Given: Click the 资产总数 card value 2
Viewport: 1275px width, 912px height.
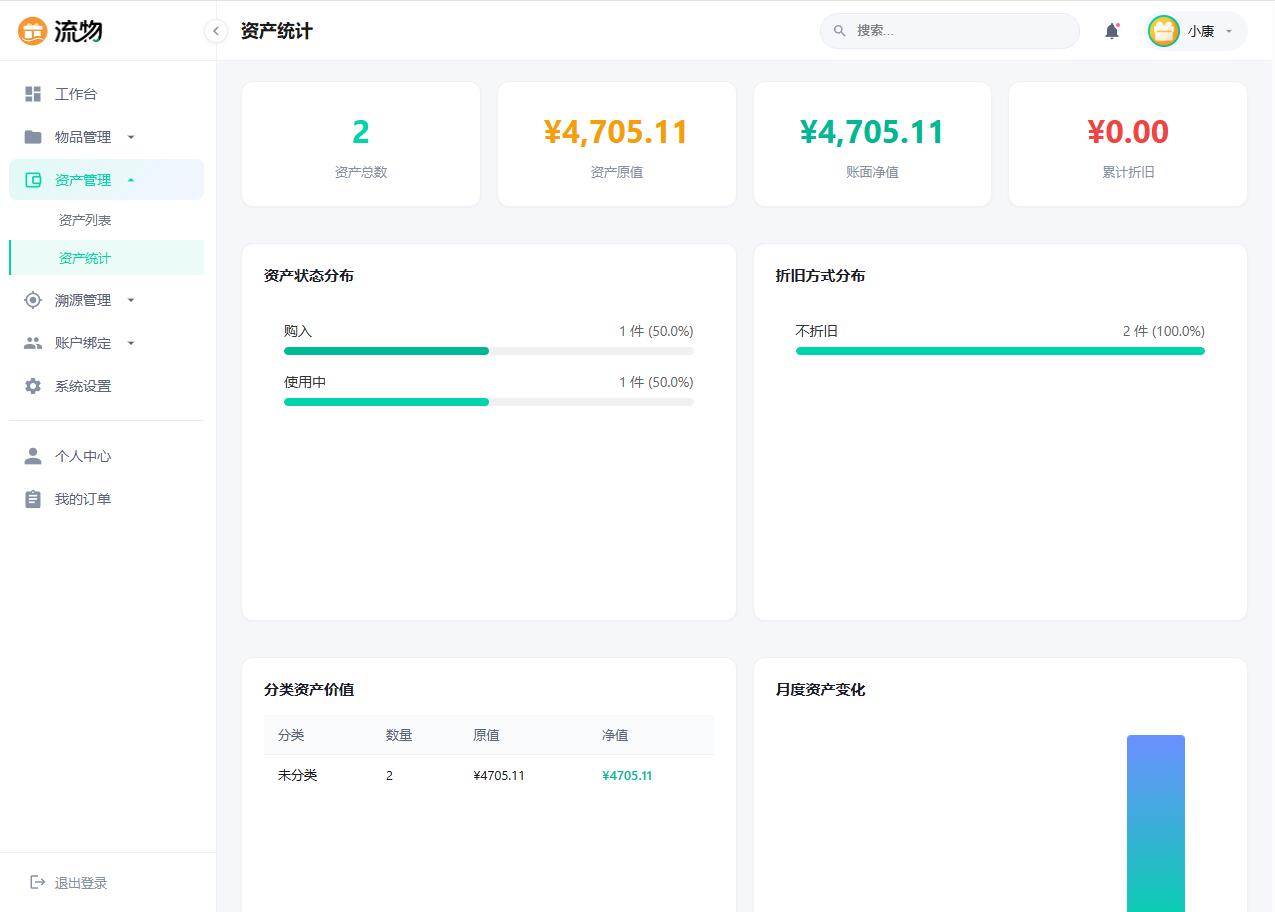Looking at the screenshot, I should 361,132.
